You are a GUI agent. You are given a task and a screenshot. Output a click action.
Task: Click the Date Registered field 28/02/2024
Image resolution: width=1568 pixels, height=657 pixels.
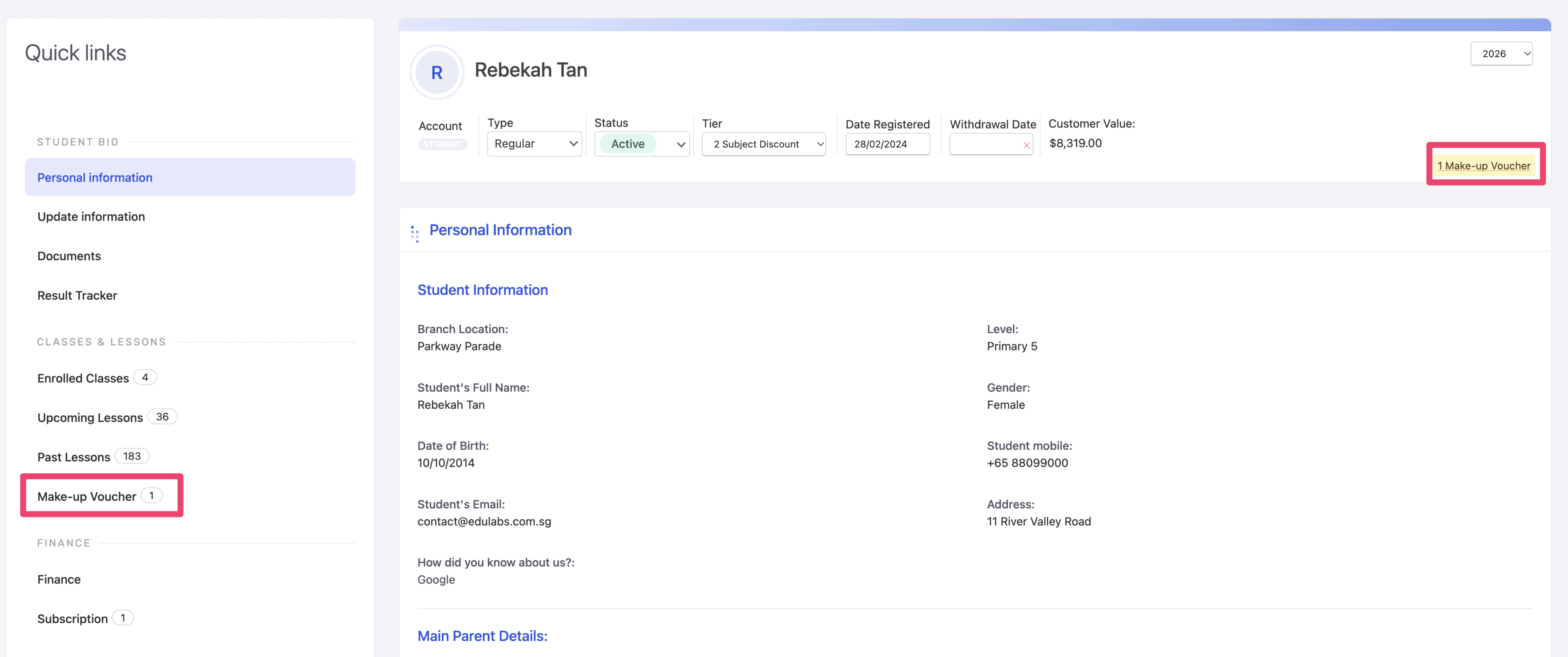[x=887, y=144]
